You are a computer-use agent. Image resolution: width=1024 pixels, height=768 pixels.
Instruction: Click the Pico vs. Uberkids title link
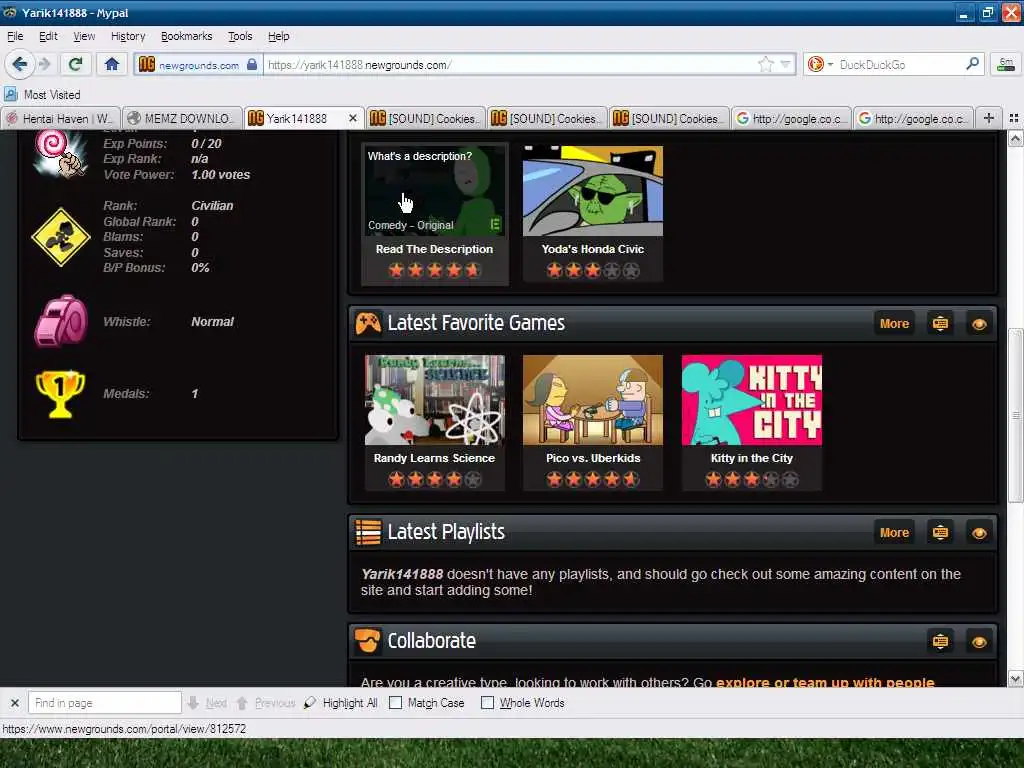593,458
